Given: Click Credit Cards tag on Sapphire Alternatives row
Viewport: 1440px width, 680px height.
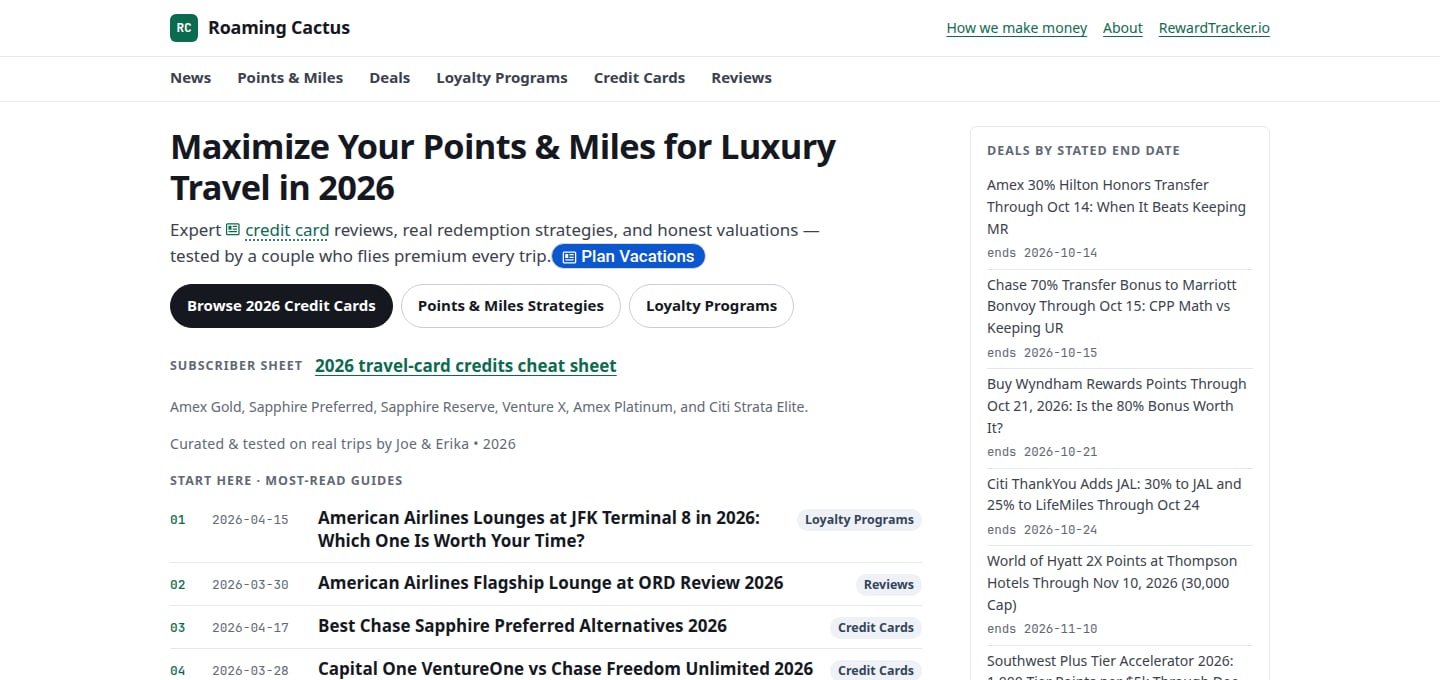Looking at the screenshot, I should click(x=875, y=628).
